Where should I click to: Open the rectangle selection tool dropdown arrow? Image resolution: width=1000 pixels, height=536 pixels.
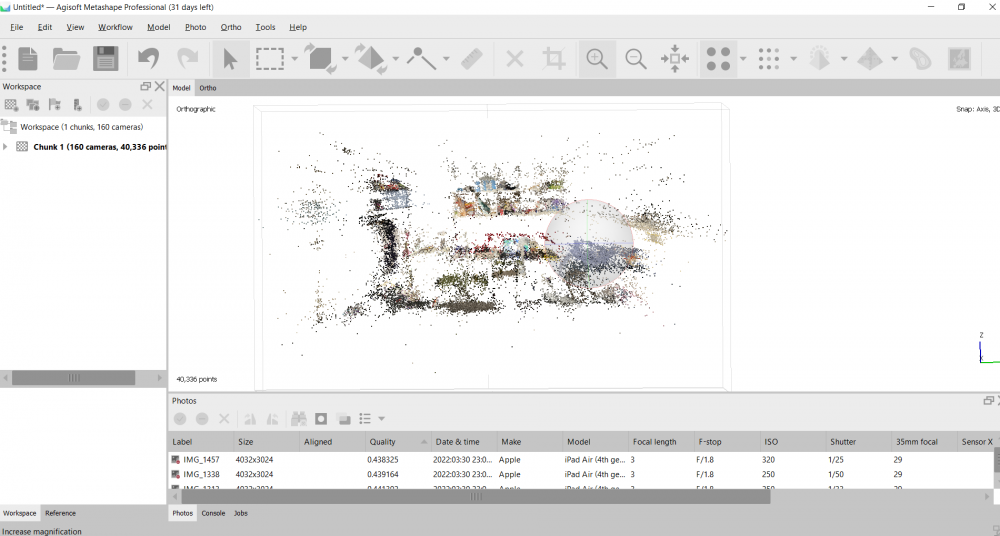tap(295, 60)
